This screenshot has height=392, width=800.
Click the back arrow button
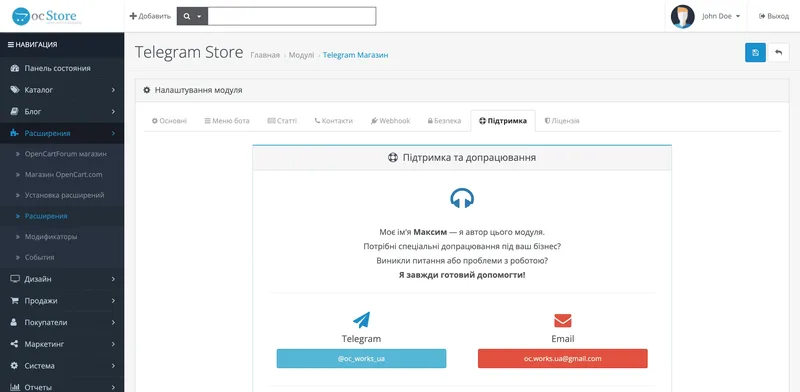(779, 53)
